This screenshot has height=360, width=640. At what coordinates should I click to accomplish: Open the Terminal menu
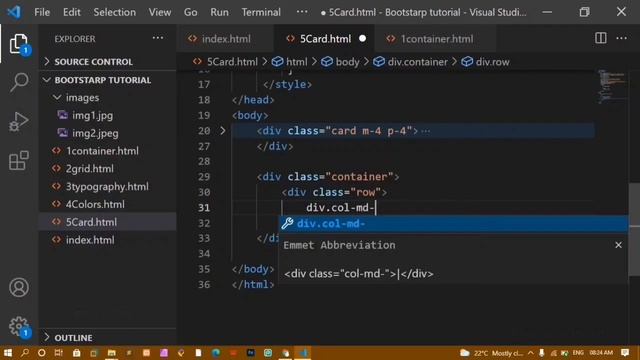point(261,12)
